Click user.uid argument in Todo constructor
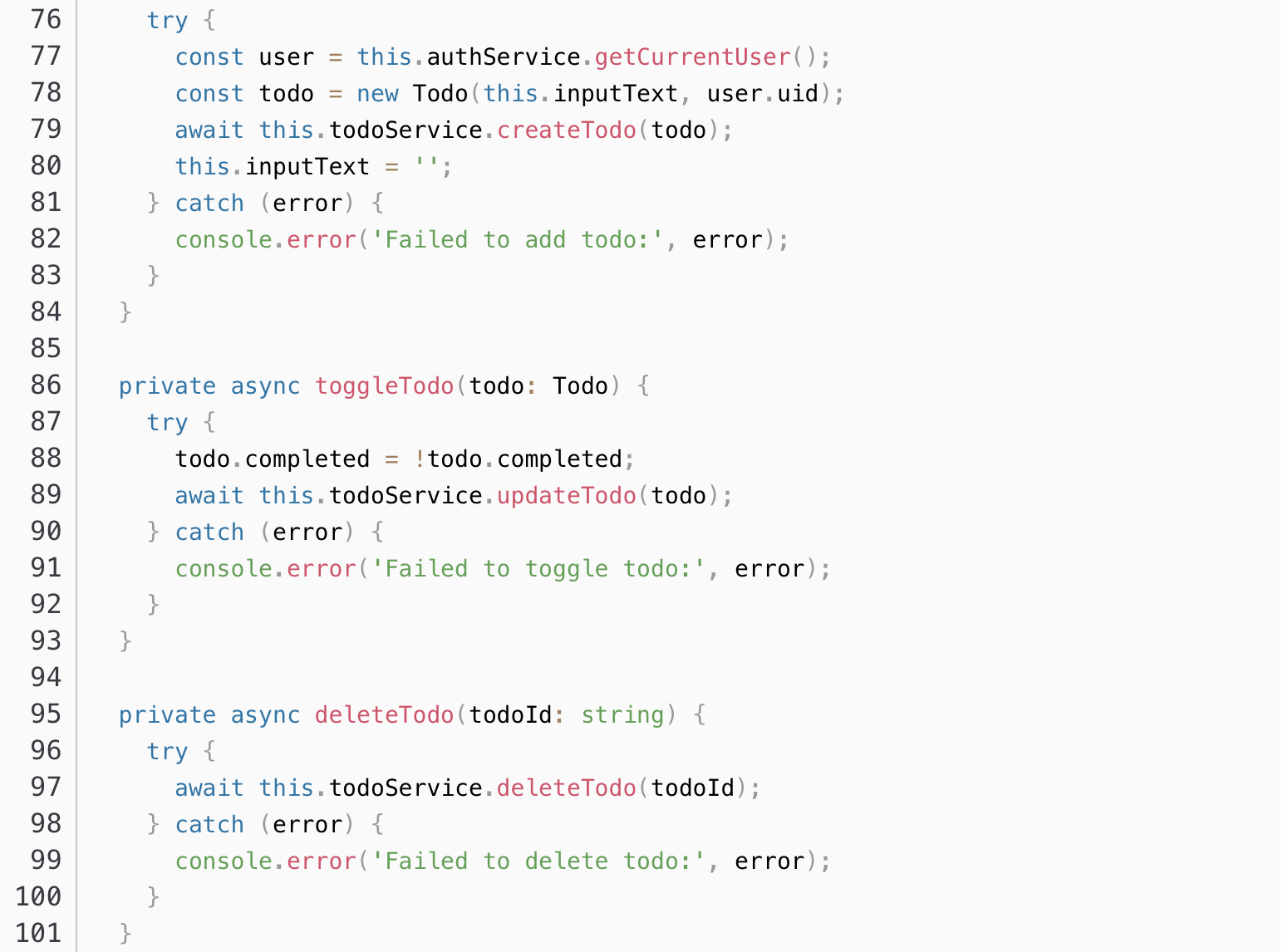 click(x=763, y=93)
